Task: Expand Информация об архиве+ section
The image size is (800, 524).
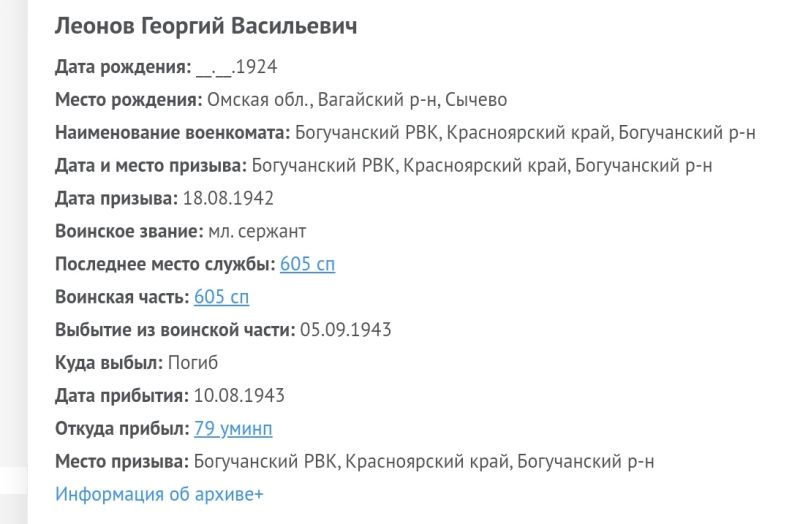Action: coord(159,494)
